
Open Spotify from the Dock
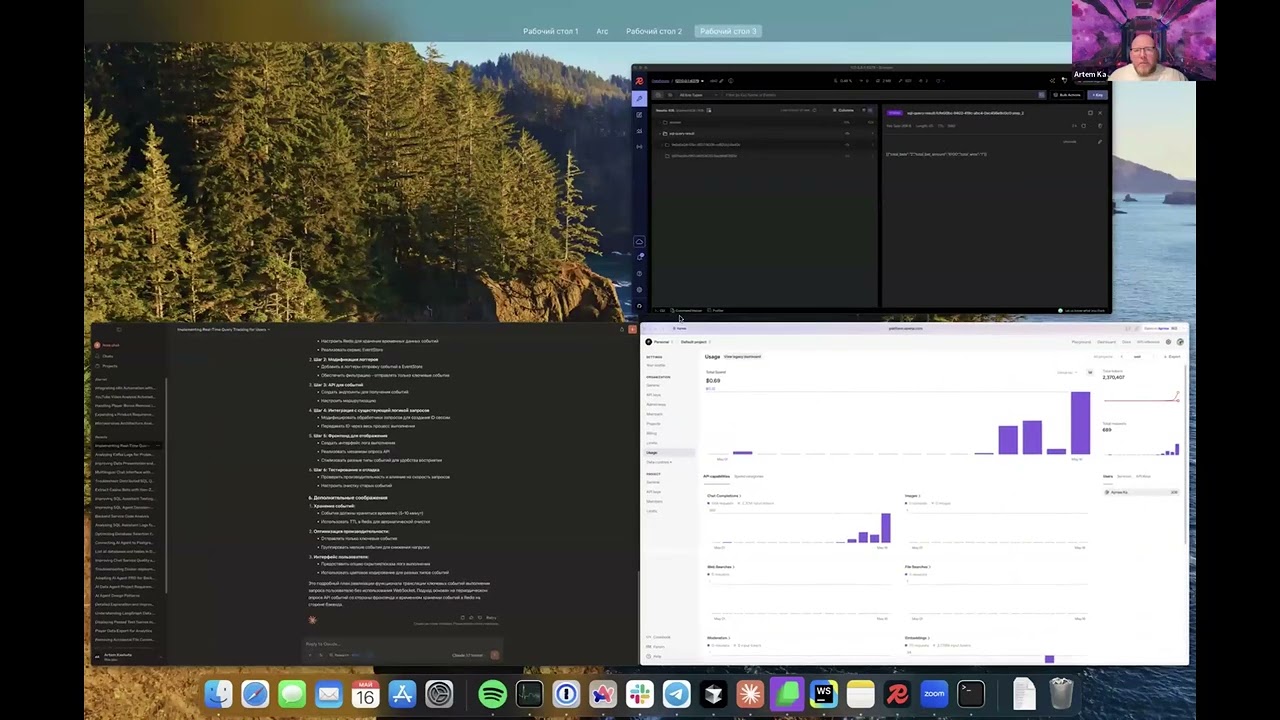click(492, 694)
